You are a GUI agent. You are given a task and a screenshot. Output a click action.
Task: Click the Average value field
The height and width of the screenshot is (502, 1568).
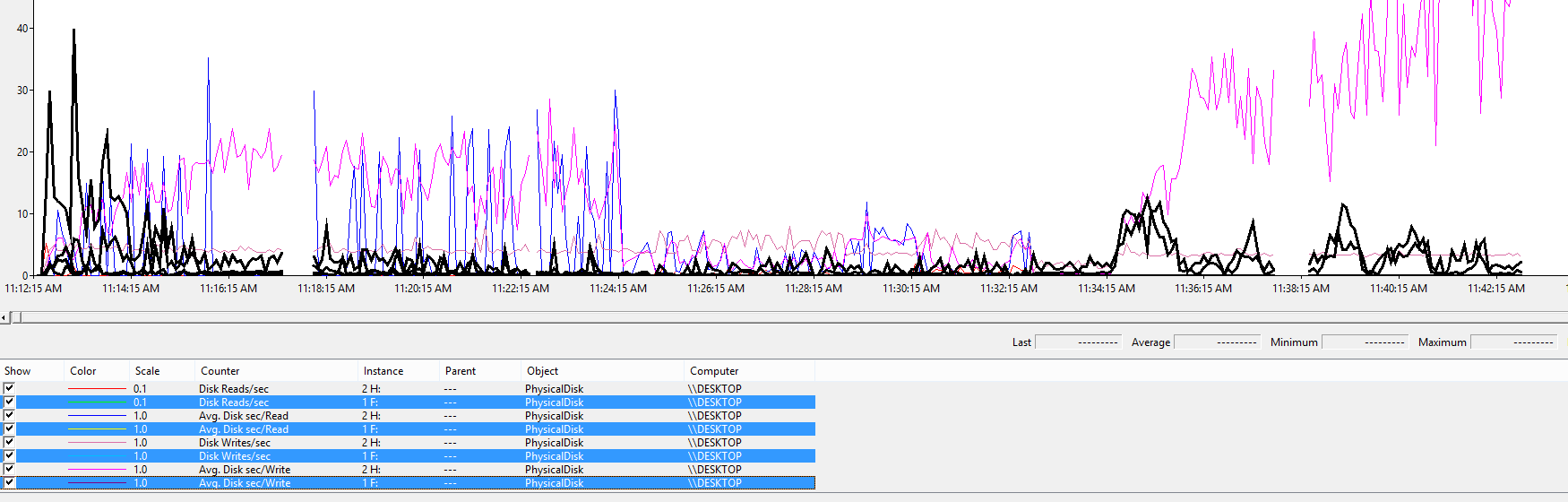(1216, 342)
